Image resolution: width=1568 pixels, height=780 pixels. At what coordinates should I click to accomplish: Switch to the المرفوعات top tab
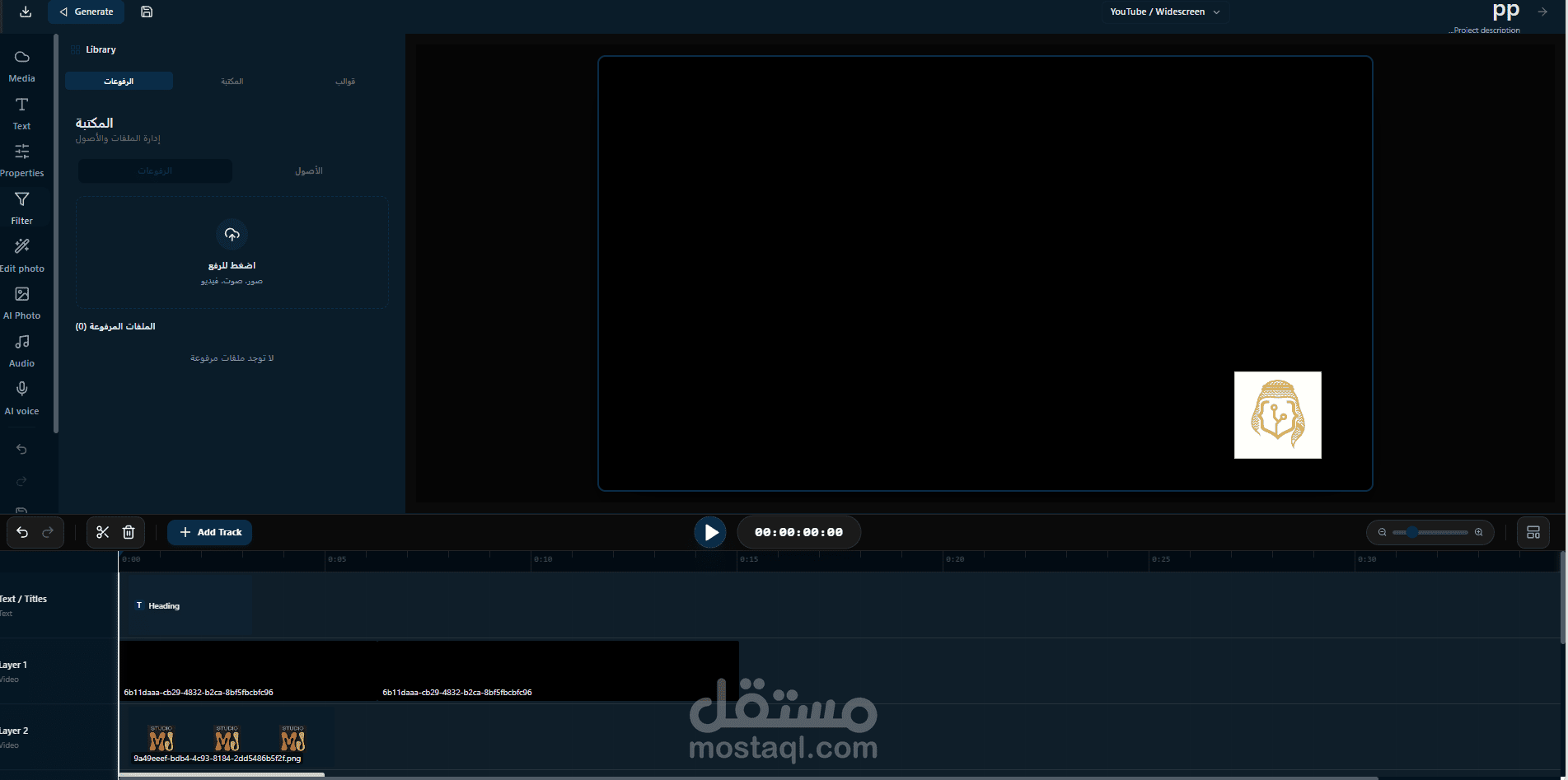pos(119,81)
